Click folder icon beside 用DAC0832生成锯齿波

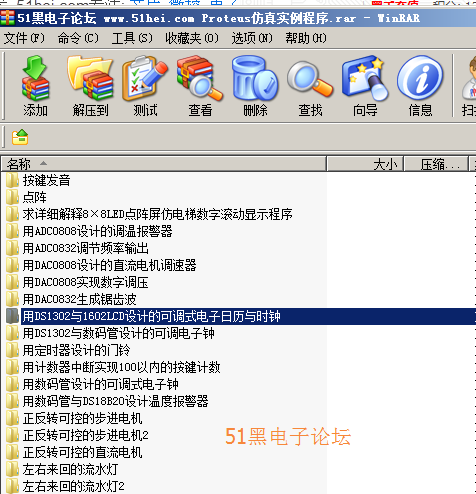point(12,299)
